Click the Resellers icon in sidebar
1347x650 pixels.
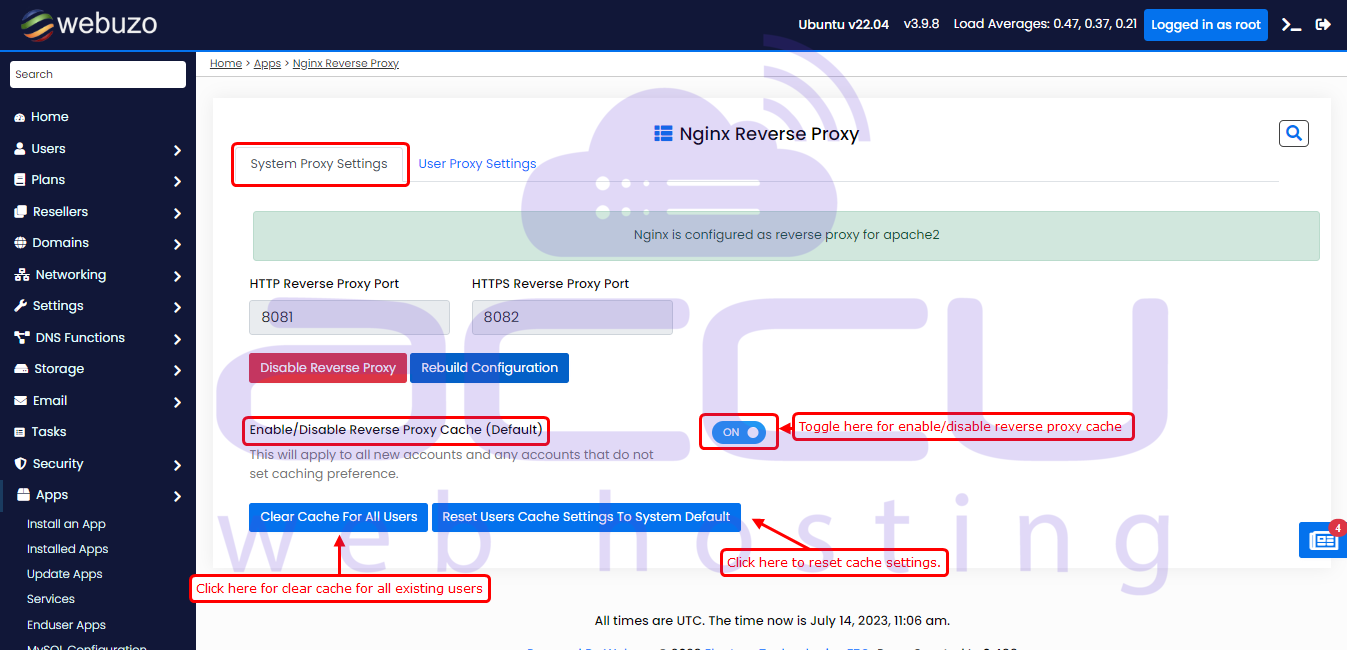tap(20, 212)
